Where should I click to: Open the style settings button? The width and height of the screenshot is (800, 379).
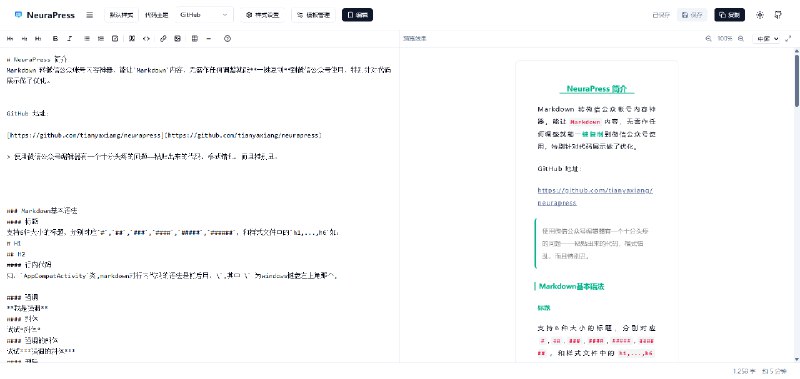pyautogui.click(x=263, y=15)
